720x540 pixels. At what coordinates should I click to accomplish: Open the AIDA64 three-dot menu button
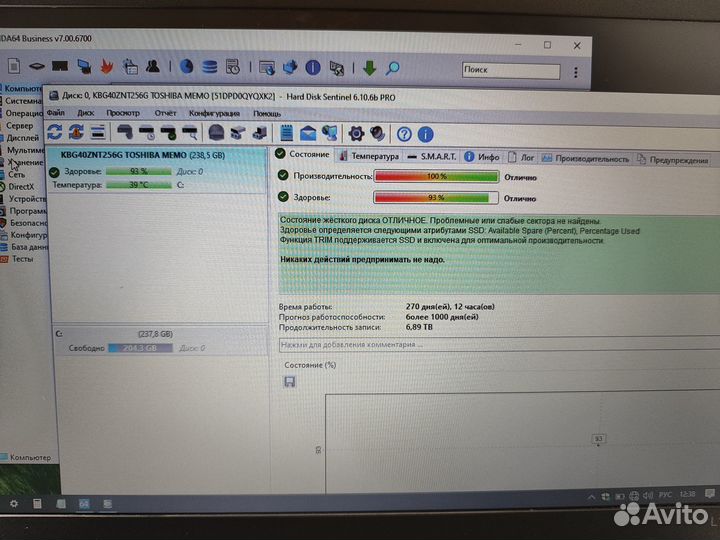point(576,72)
